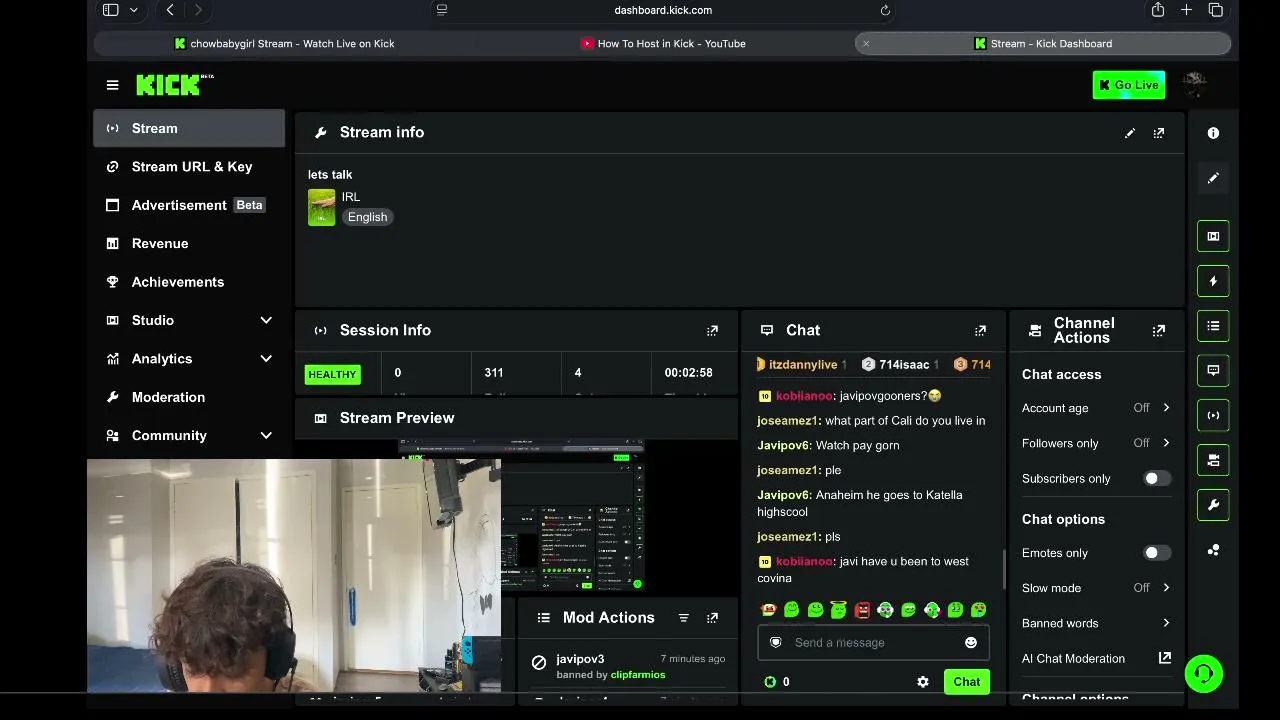Filter the Mod Actions list

[684, 618]
